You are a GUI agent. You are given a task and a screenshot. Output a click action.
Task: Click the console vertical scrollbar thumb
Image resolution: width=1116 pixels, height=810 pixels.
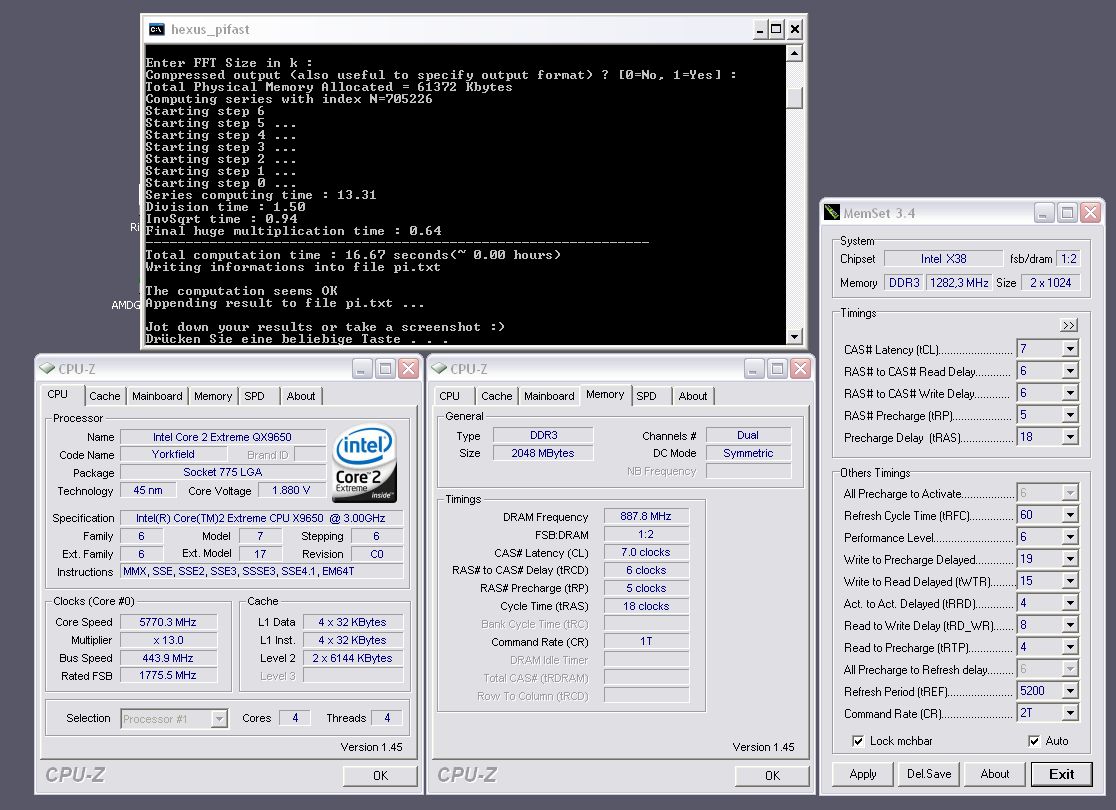[795, 98]
